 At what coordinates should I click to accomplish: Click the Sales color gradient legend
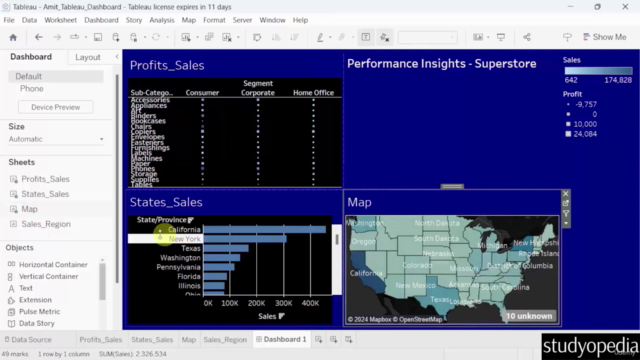pos(598,71)
